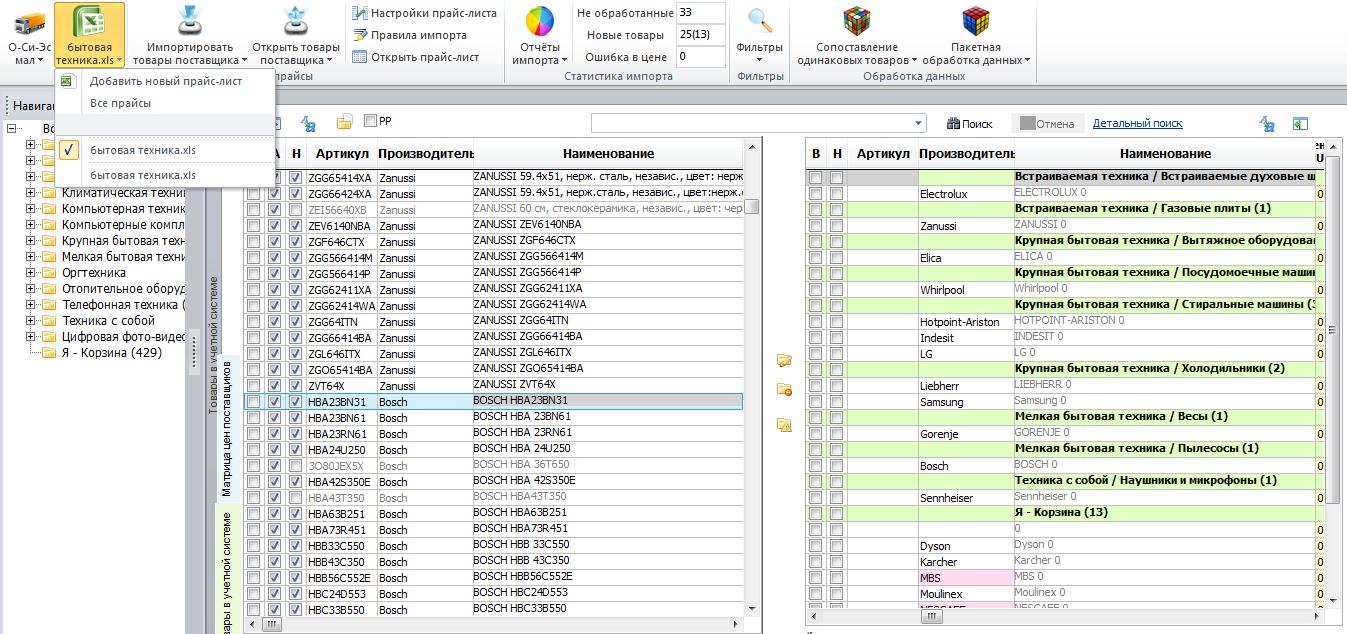
Task: Click inside the search text field
Action: click(x=751, y=123)
